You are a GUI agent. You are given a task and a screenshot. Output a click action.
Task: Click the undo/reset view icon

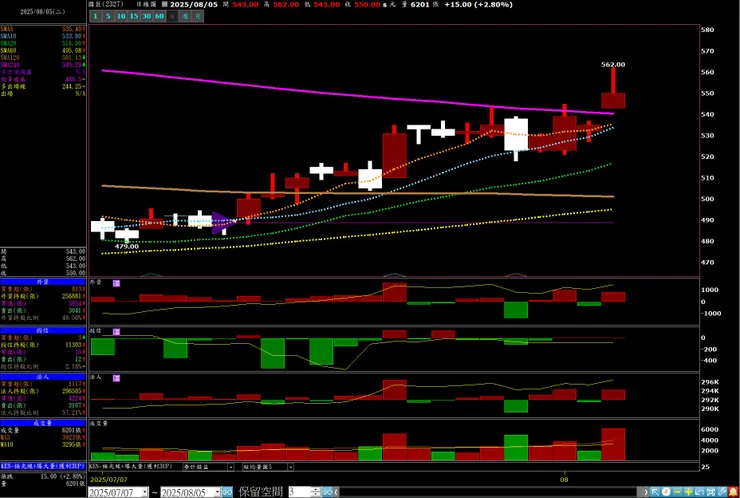pos(700,492)
